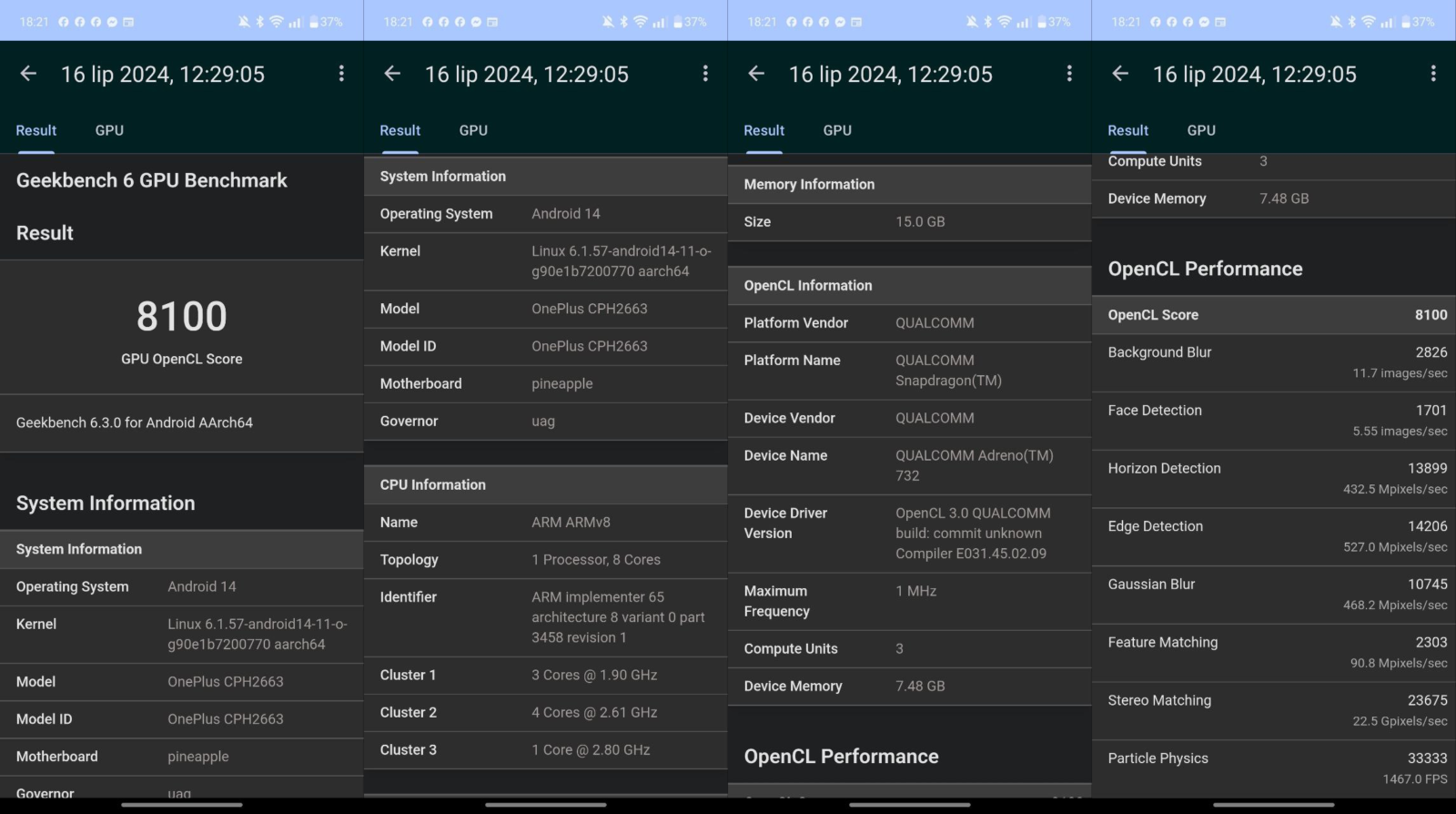Tap the Device Driver Version row
The height and width of the screenshot is (814, 1456).
coord(909,533)
